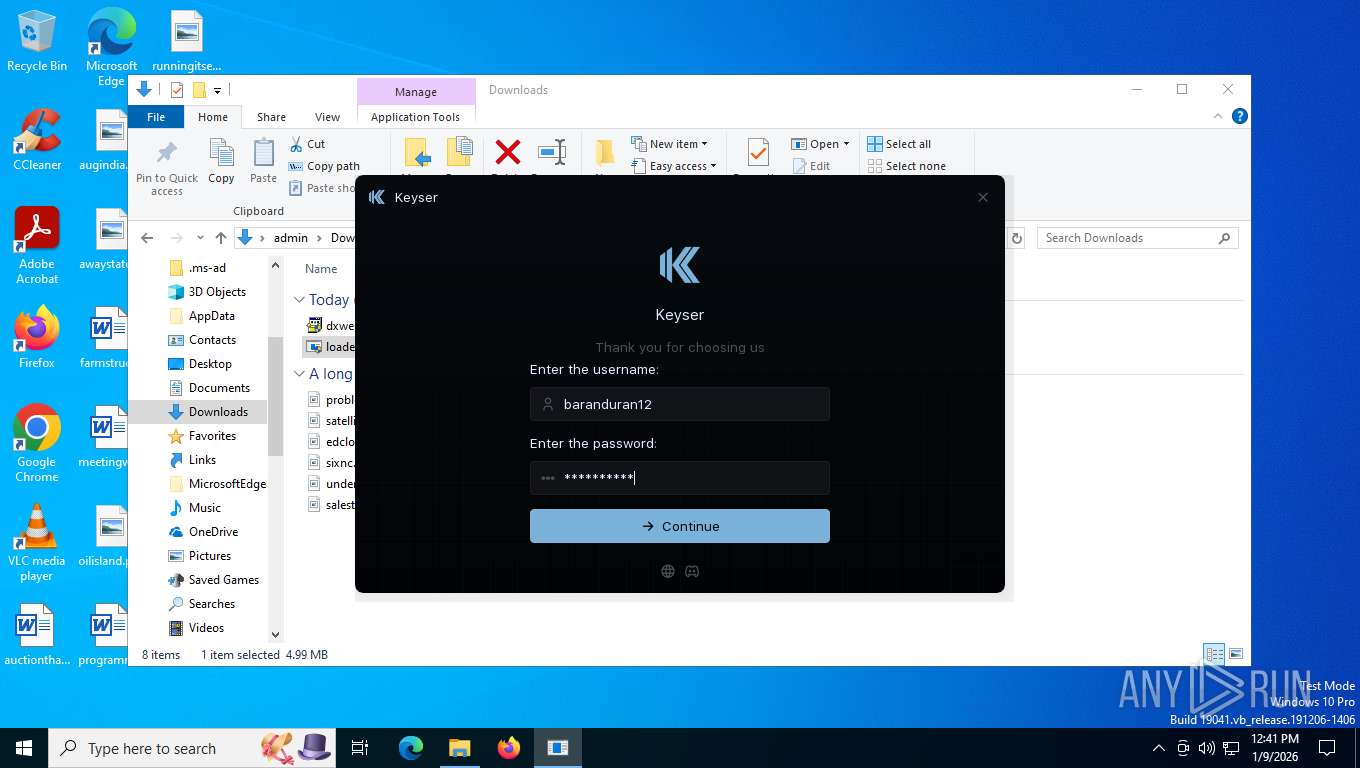Click the Properties ribbon icon
1360x768 pixels.
tap(758, 153)
